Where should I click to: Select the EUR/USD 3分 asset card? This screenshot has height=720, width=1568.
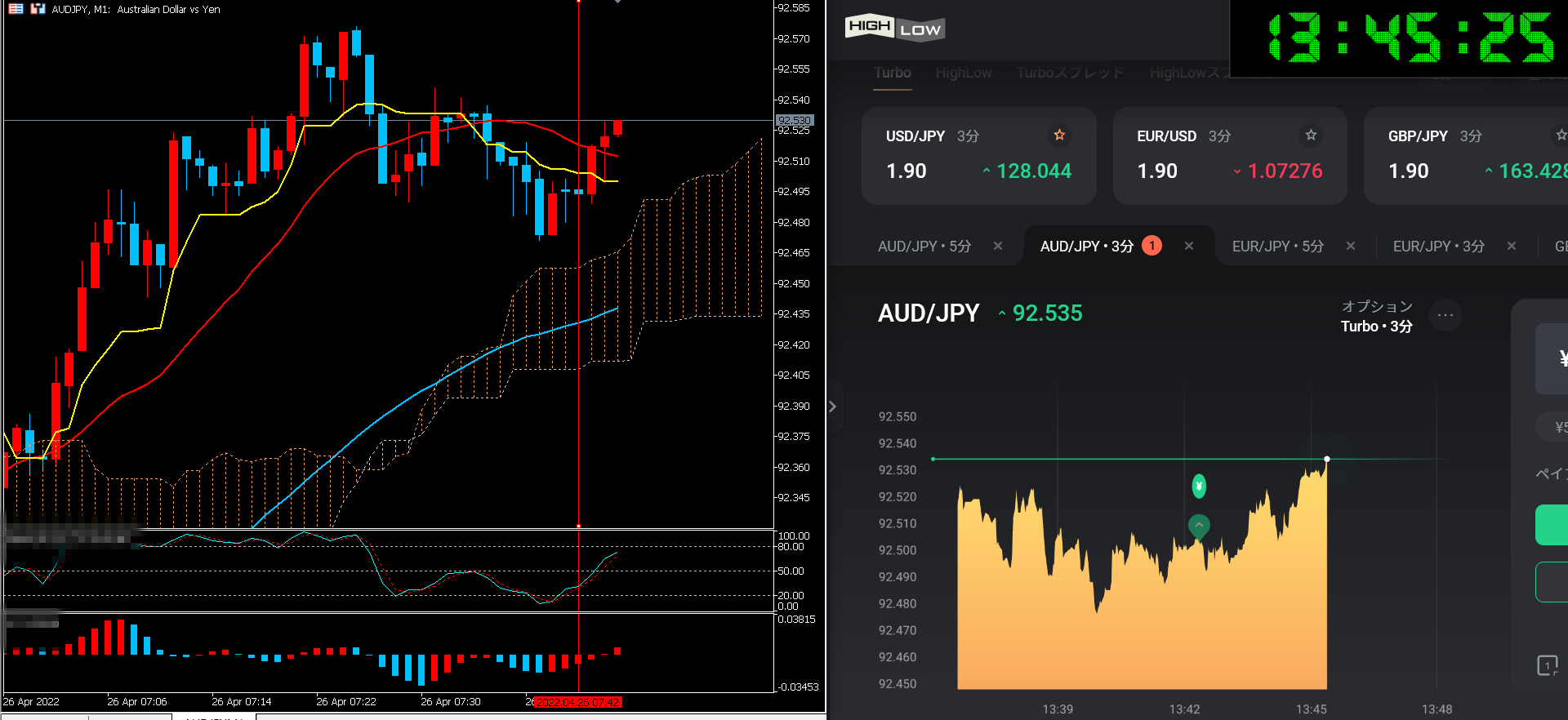tap(1229, 156)
